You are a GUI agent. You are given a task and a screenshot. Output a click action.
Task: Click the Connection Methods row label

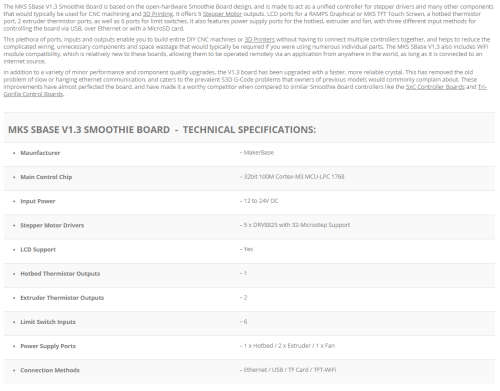click(50, 370)
